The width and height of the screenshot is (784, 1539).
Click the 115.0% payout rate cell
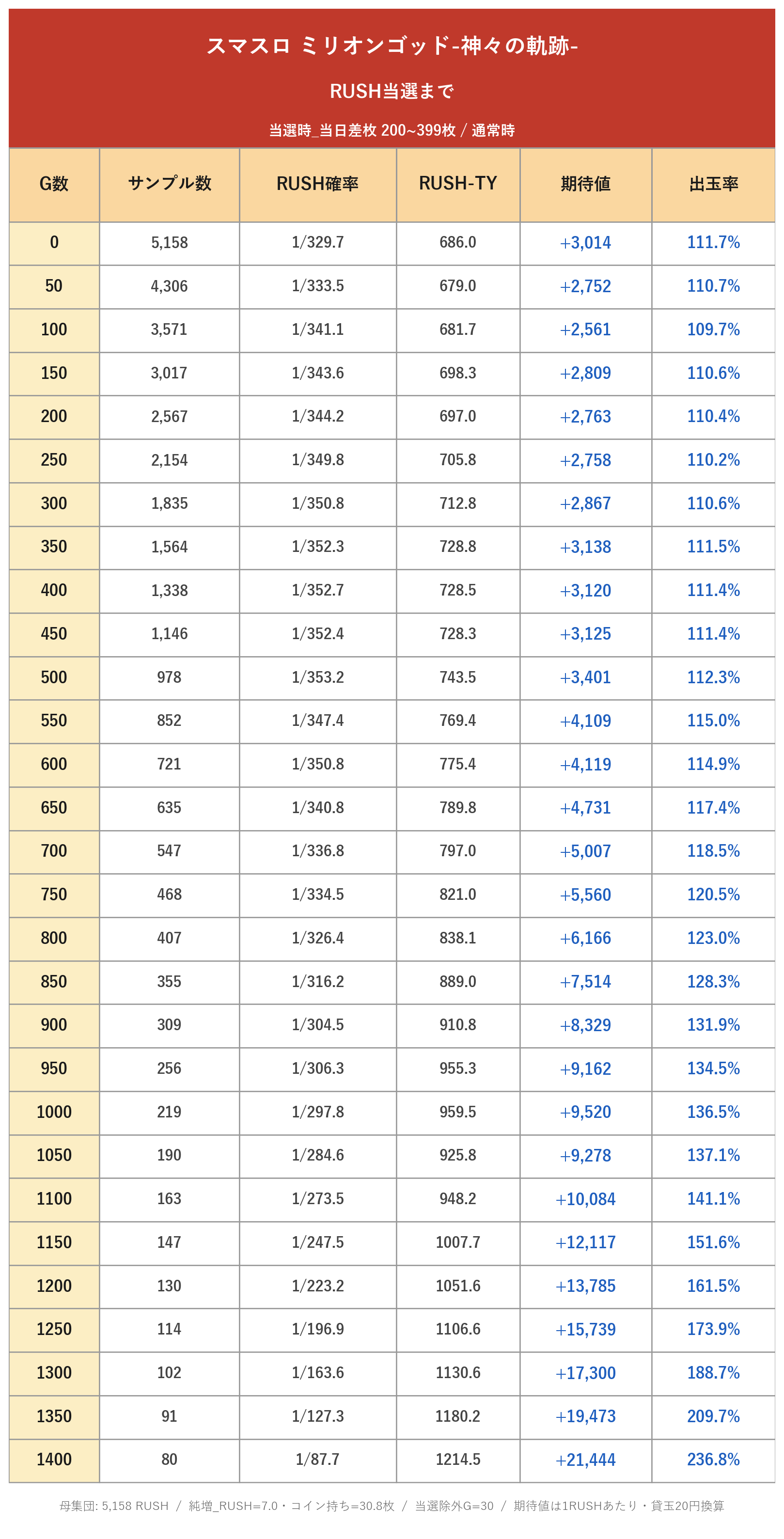pos(713,721)
